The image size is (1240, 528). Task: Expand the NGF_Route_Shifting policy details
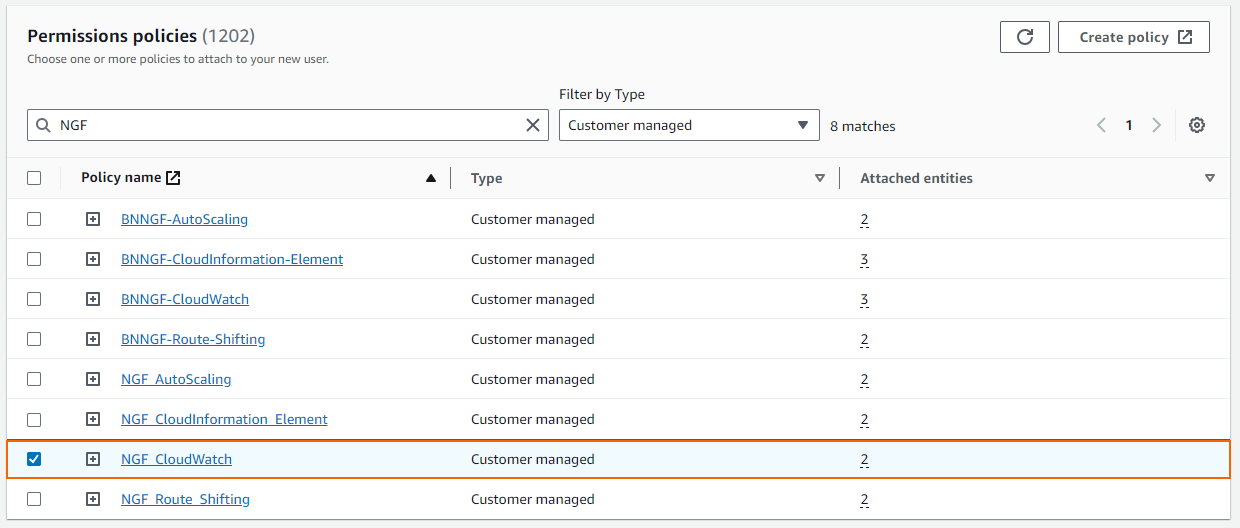pyautogui.click(x=93, y=499)
